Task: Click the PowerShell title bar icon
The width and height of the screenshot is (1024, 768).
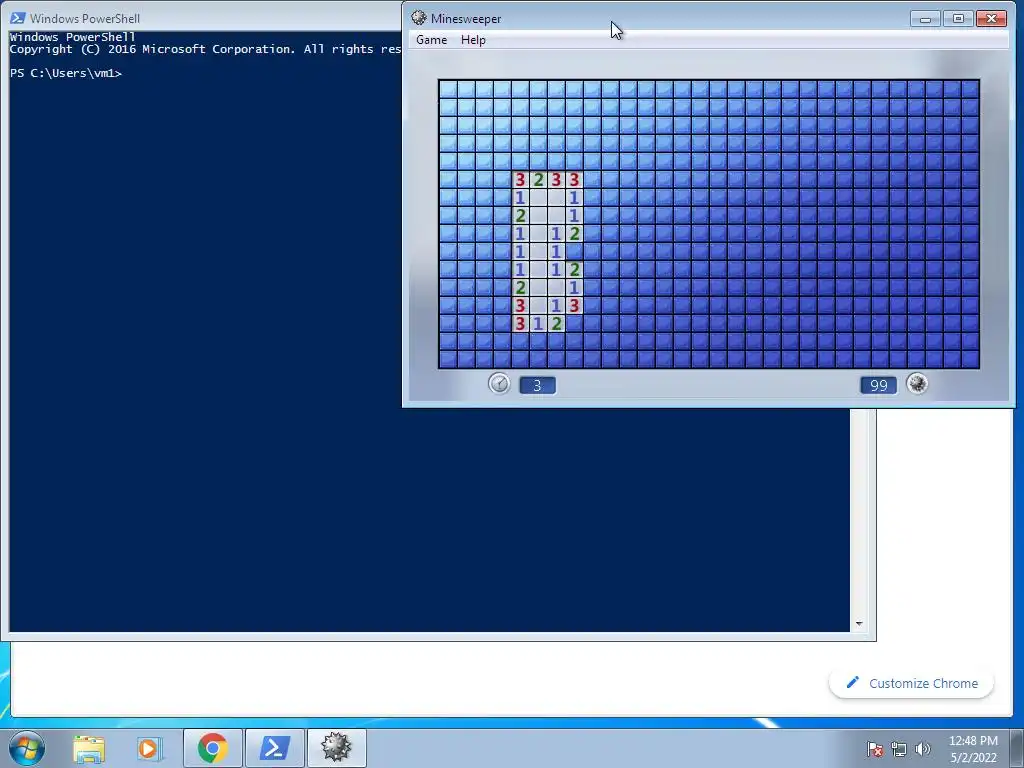Action: coord(18,18)
